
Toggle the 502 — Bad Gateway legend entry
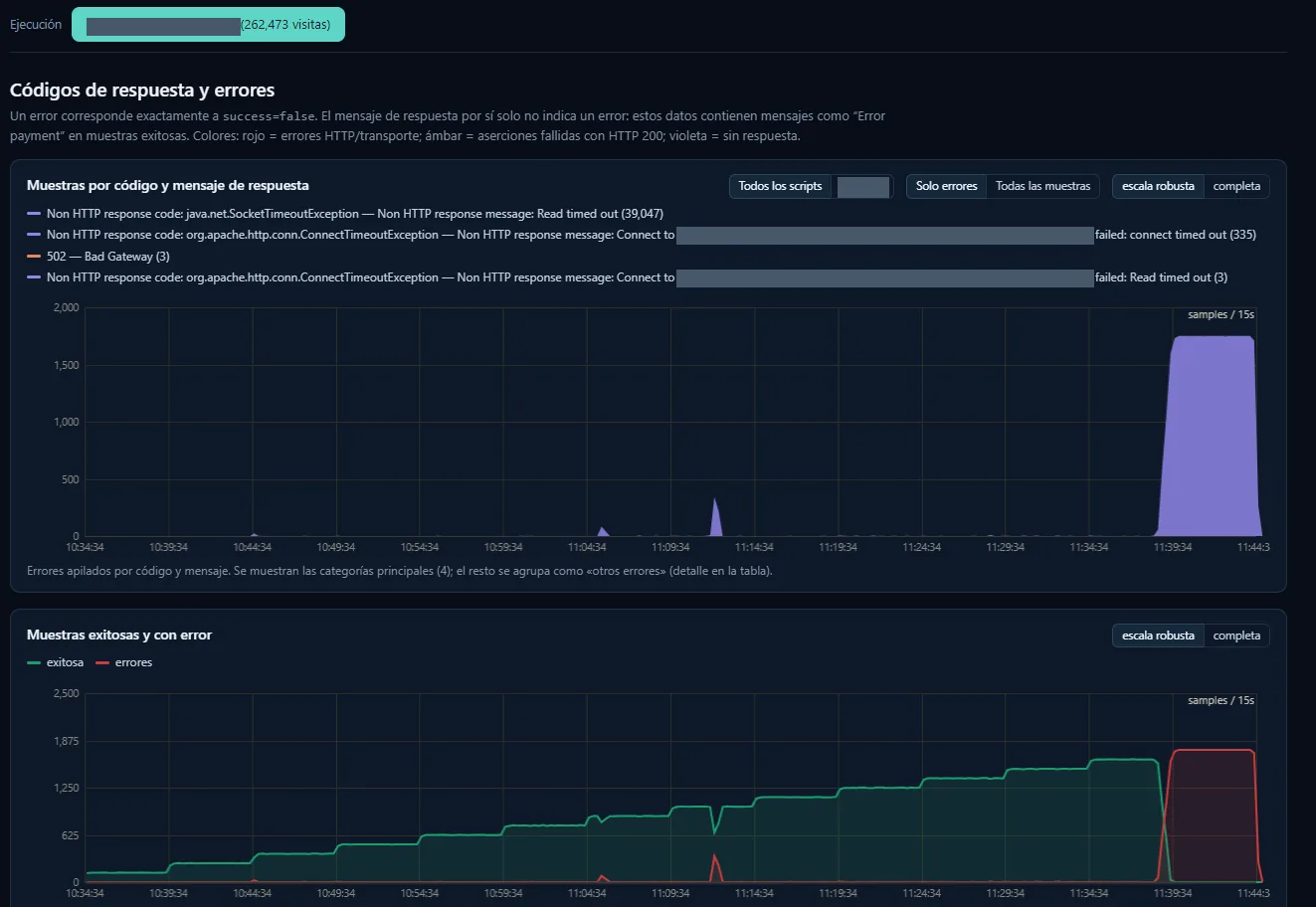(x=98, y=257)
